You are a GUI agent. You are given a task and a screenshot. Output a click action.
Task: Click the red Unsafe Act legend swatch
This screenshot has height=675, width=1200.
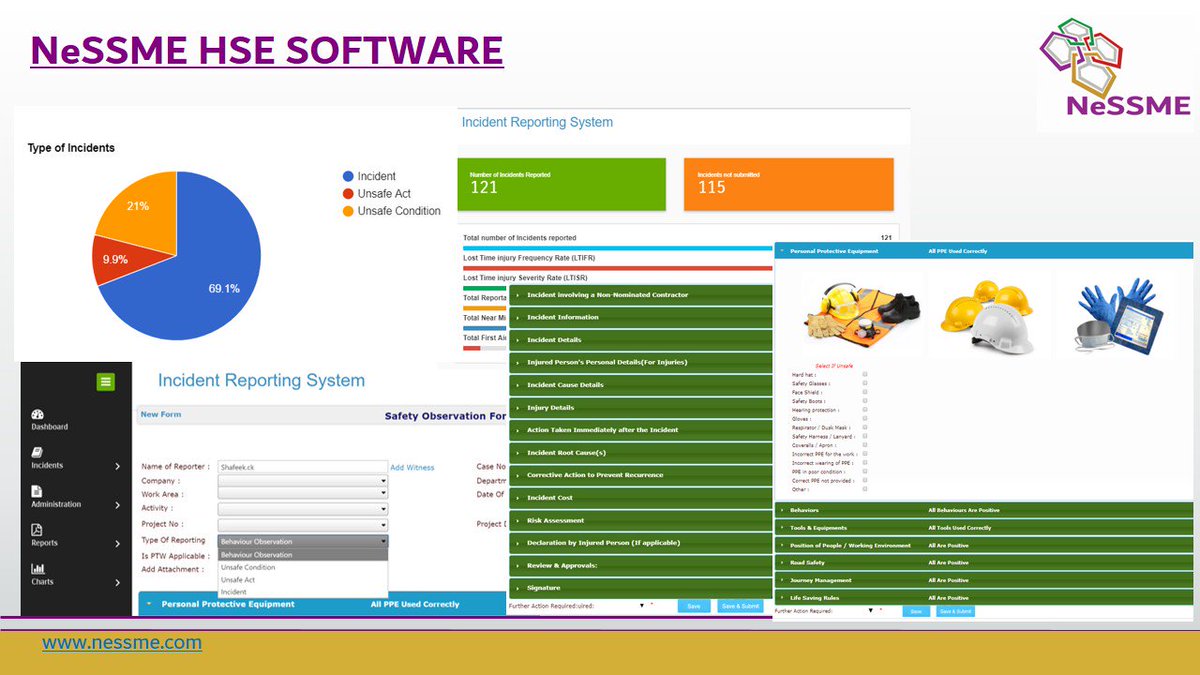(348, 193)
